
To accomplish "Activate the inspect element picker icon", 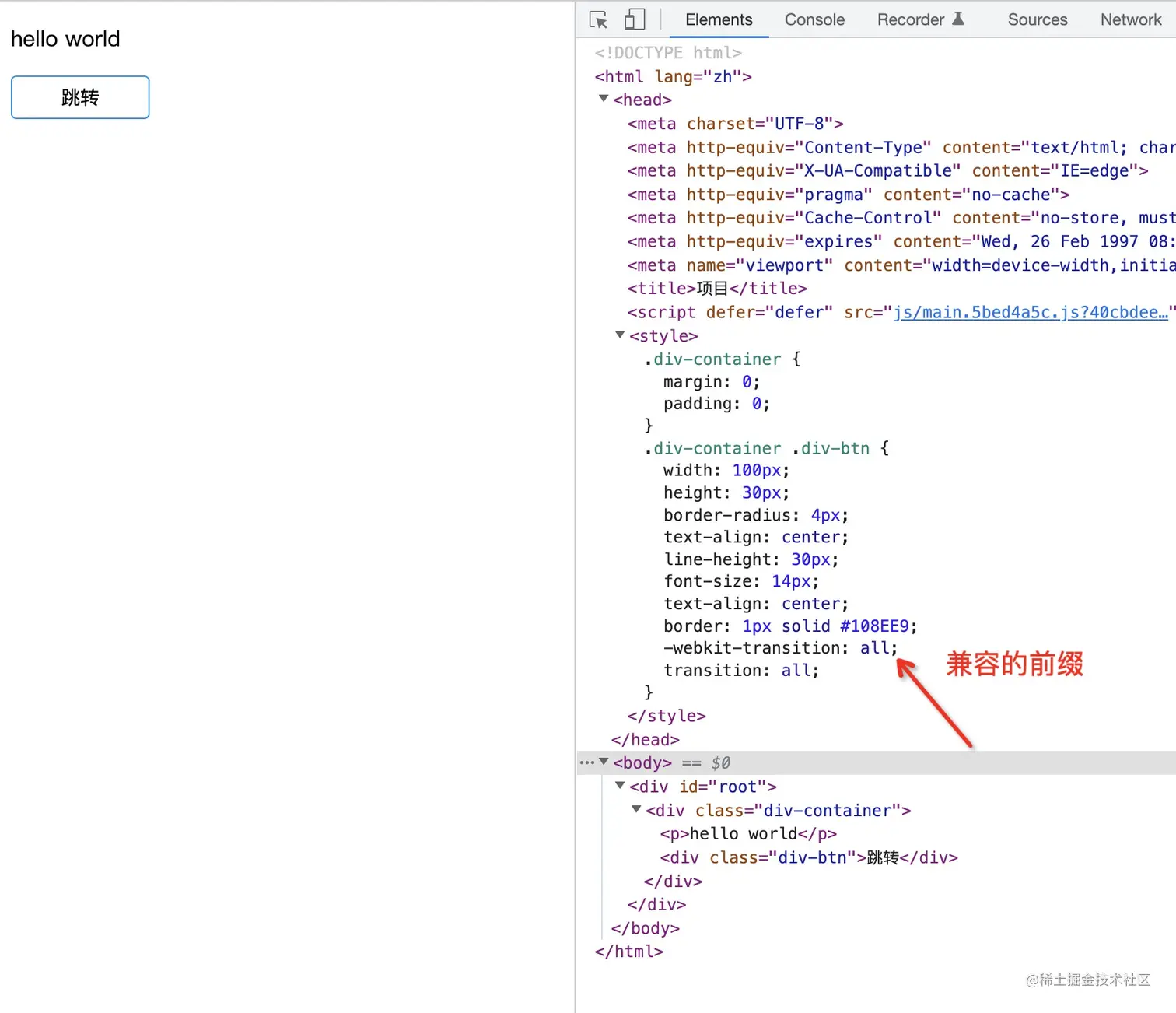I will (598, 19).
